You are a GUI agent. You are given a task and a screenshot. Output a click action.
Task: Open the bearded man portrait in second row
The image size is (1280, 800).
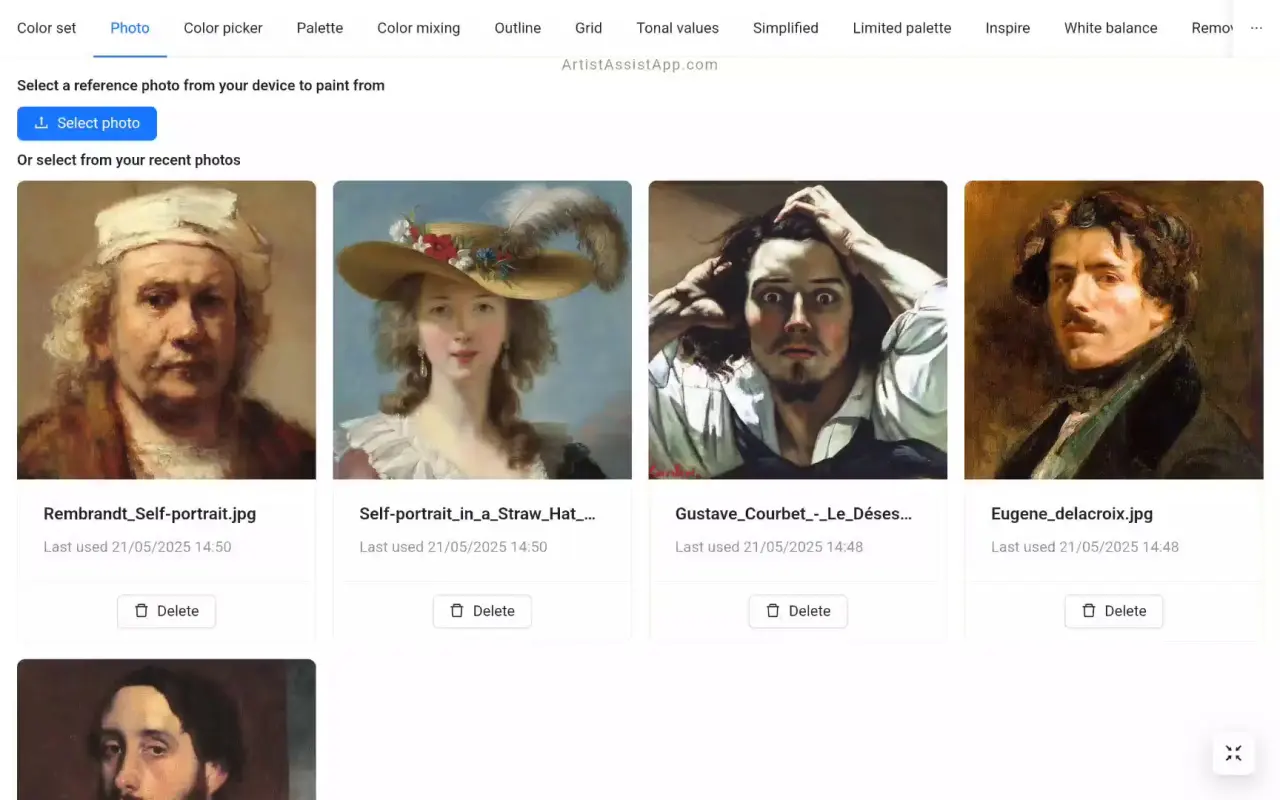click(x=166, y=729)
